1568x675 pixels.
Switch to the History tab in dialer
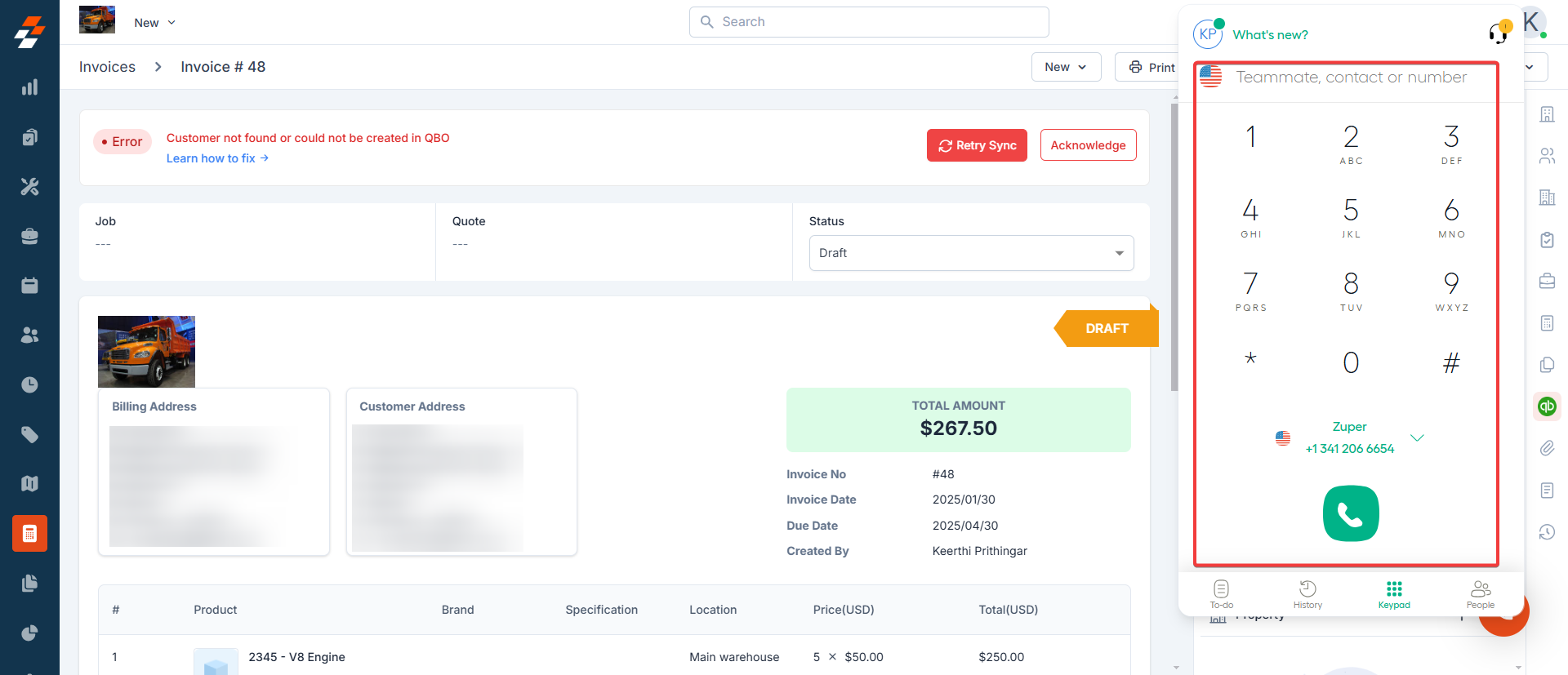click(x=1307, y=594)
